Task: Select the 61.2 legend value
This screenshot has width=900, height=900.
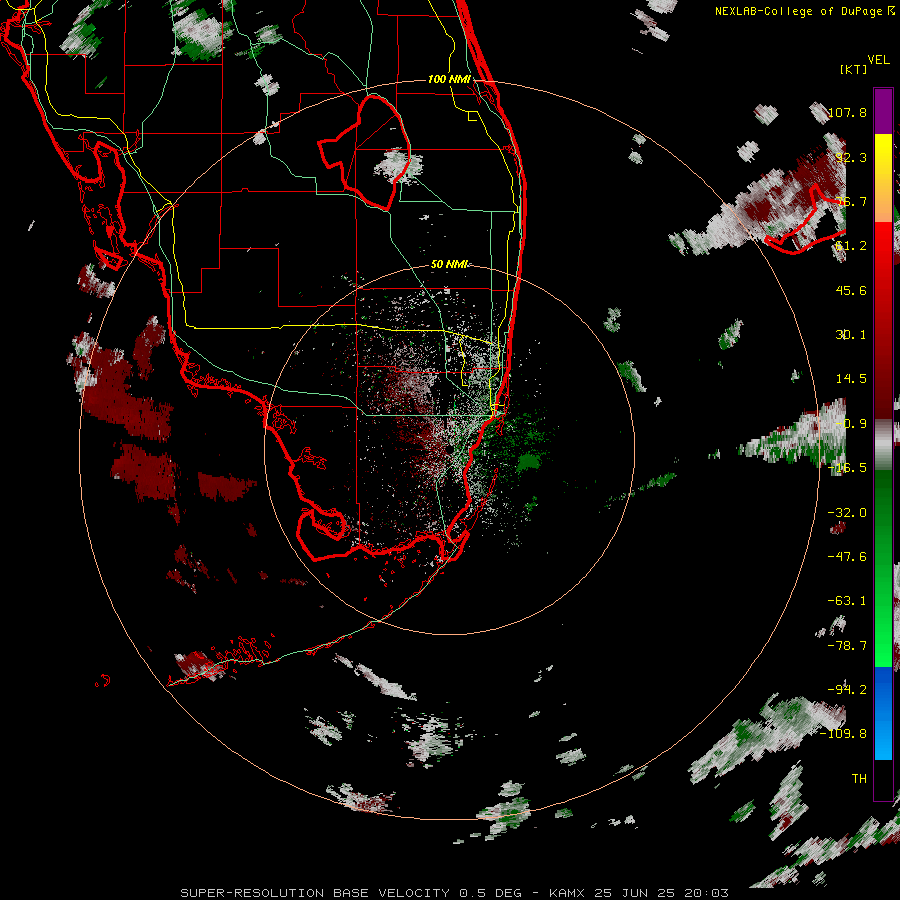Action: [x=851, y=246]
